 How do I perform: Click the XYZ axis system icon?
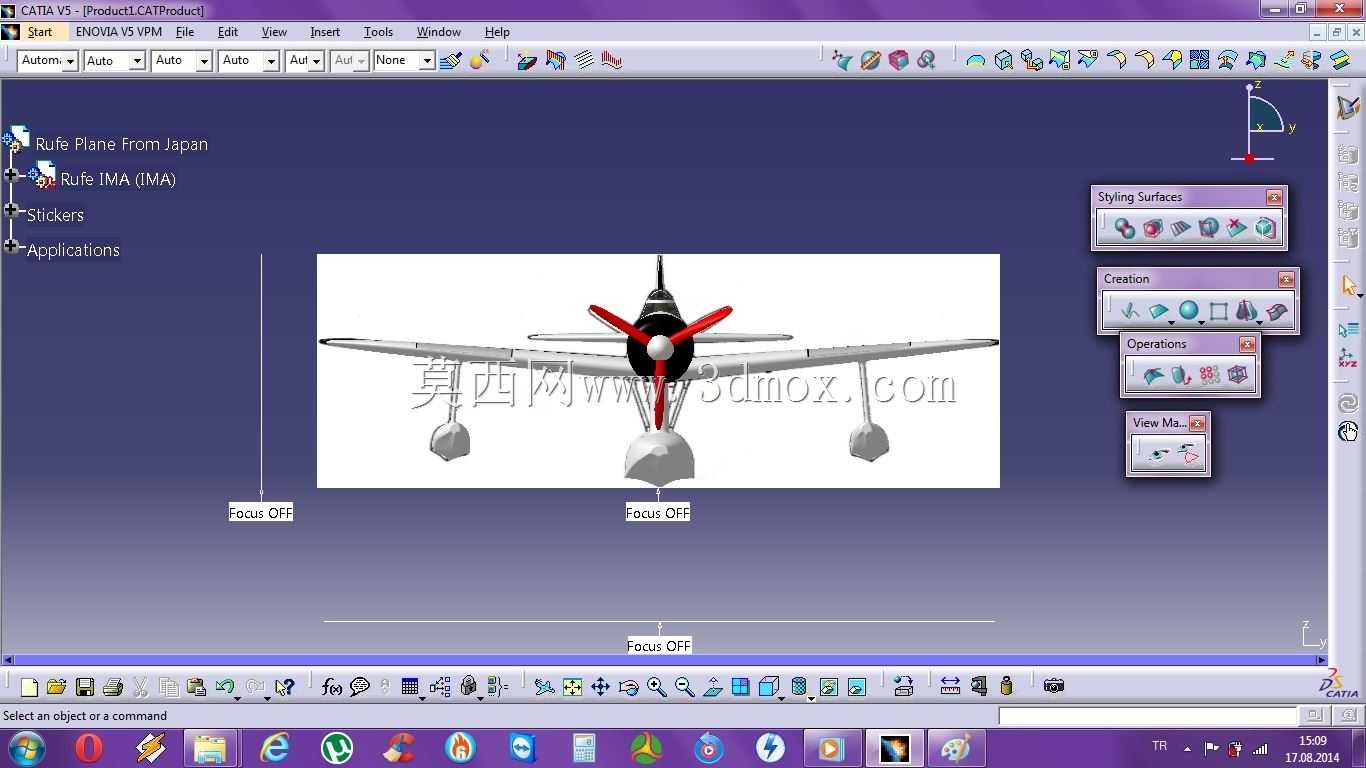point(1348,358)
